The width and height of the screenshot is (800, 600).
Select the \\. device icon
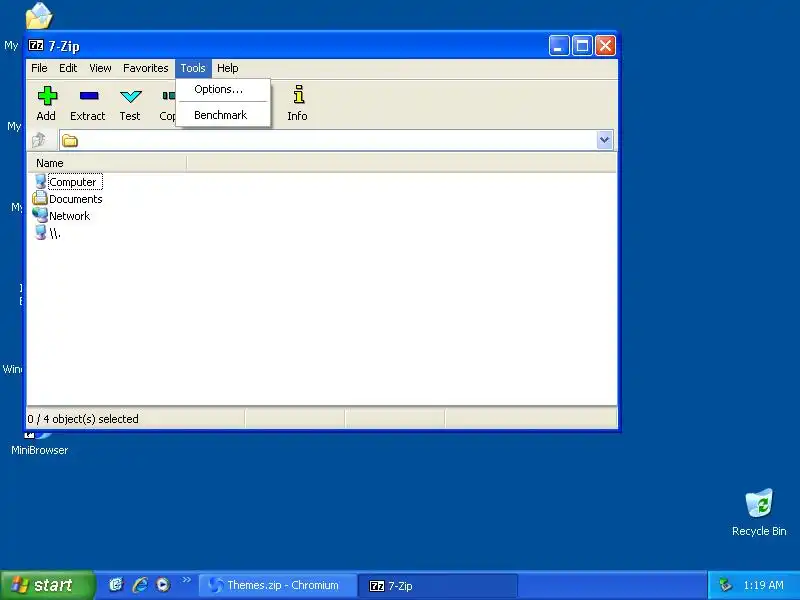[40, 232]
